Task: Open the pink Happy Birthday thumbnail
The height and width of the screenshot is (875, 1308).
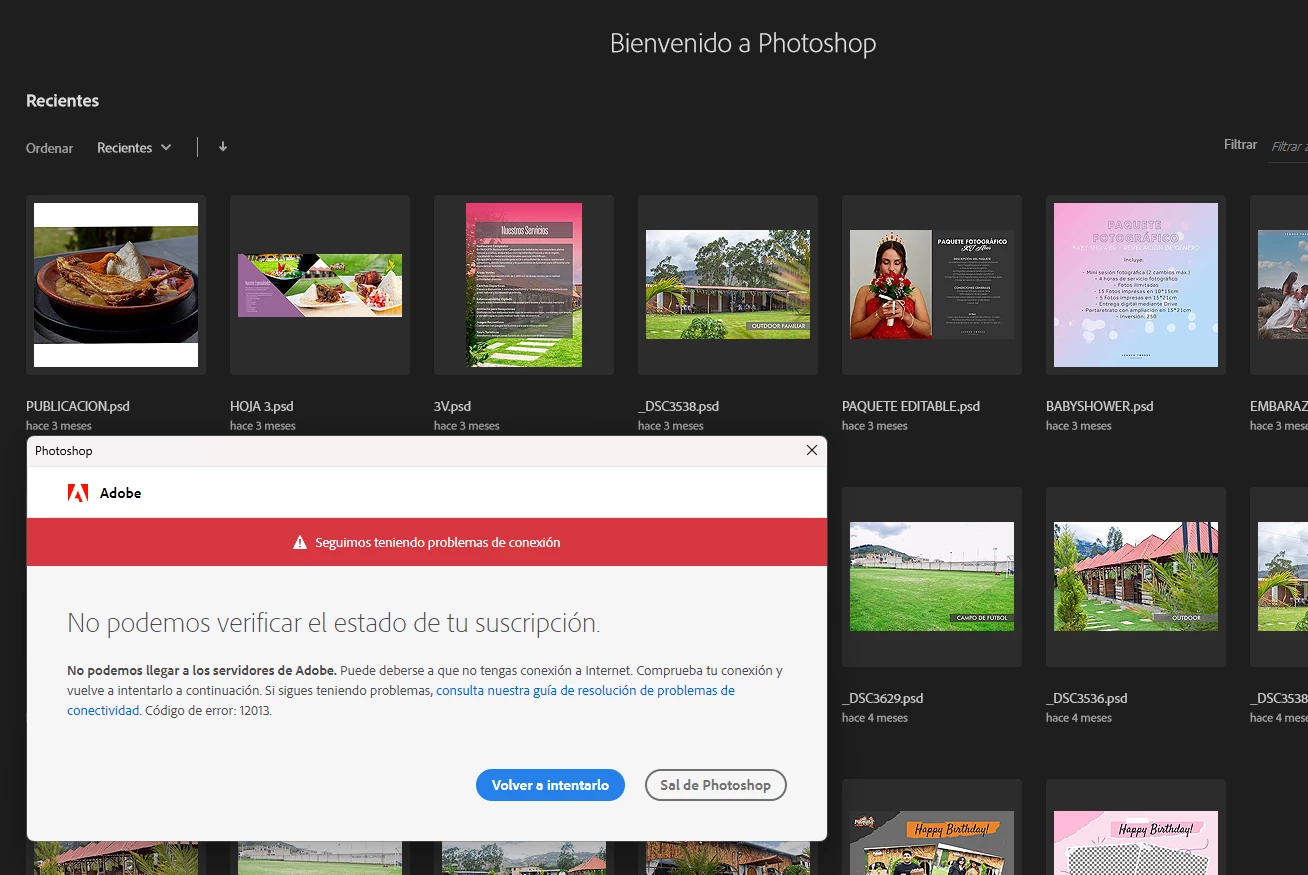Action: 1136,827
